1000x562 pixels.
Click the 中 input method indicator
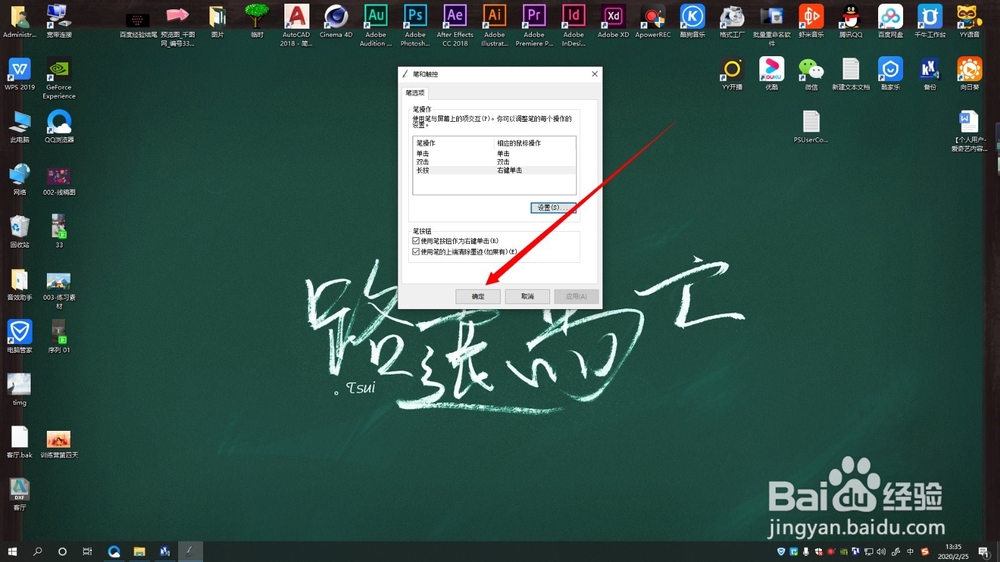910,552
